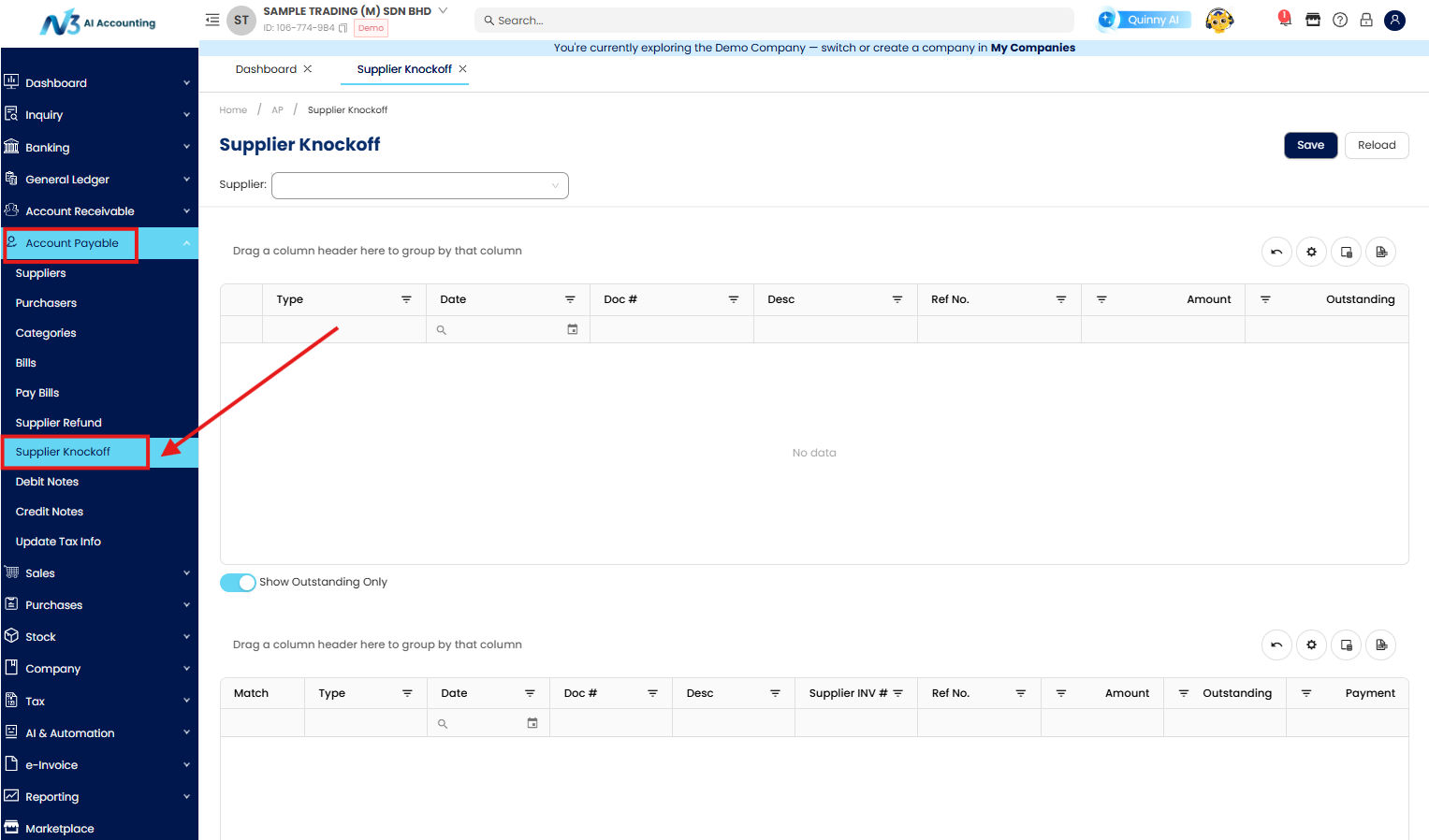Open notifications bell icon
Viewport: 1429px width, 840px height.
[x=1285, y=19]
